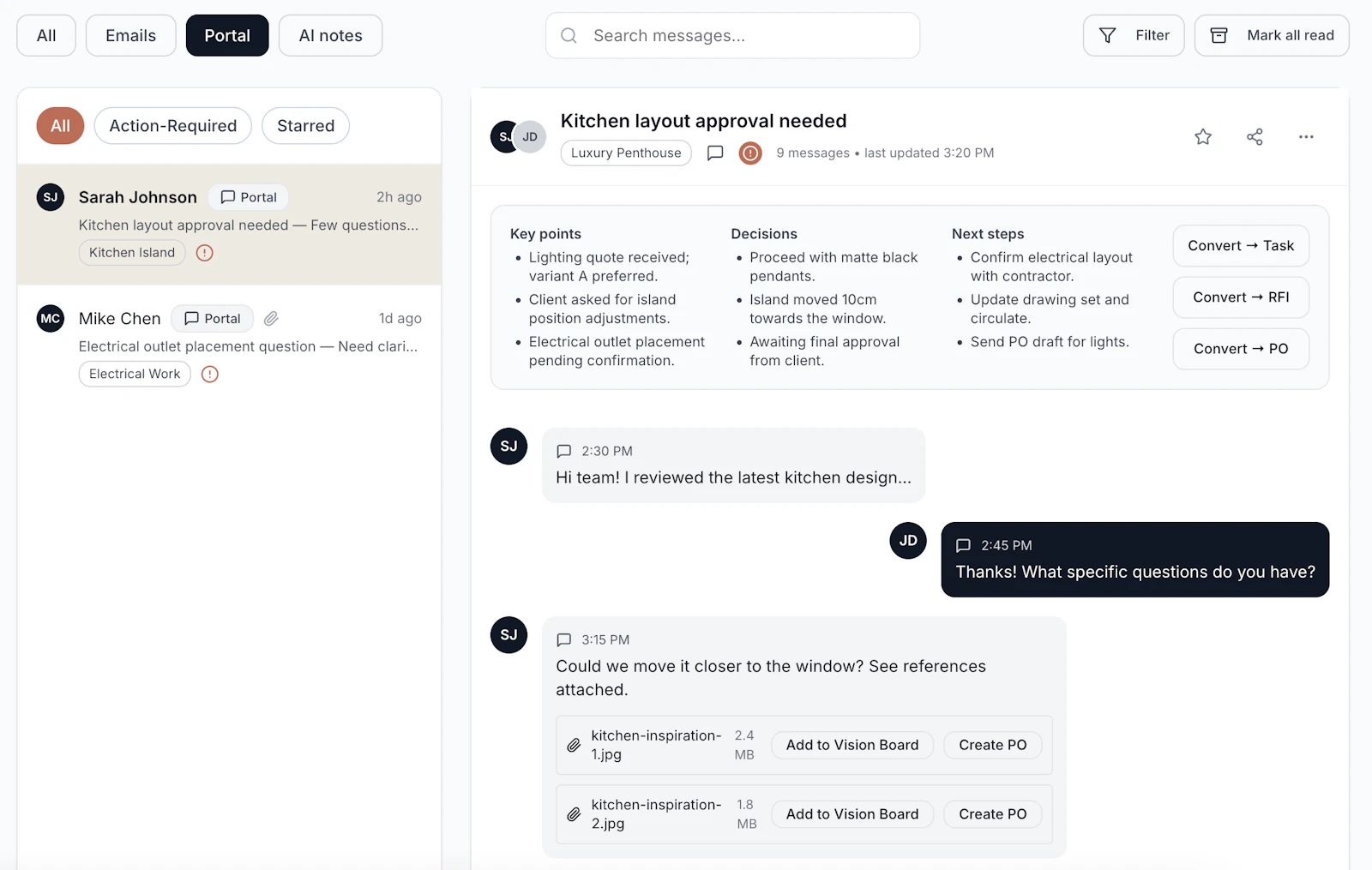The height and width of the screenshot is (870, 1372).
Task: Filter the list by Action-Required
Action: (x=172, y=126)
